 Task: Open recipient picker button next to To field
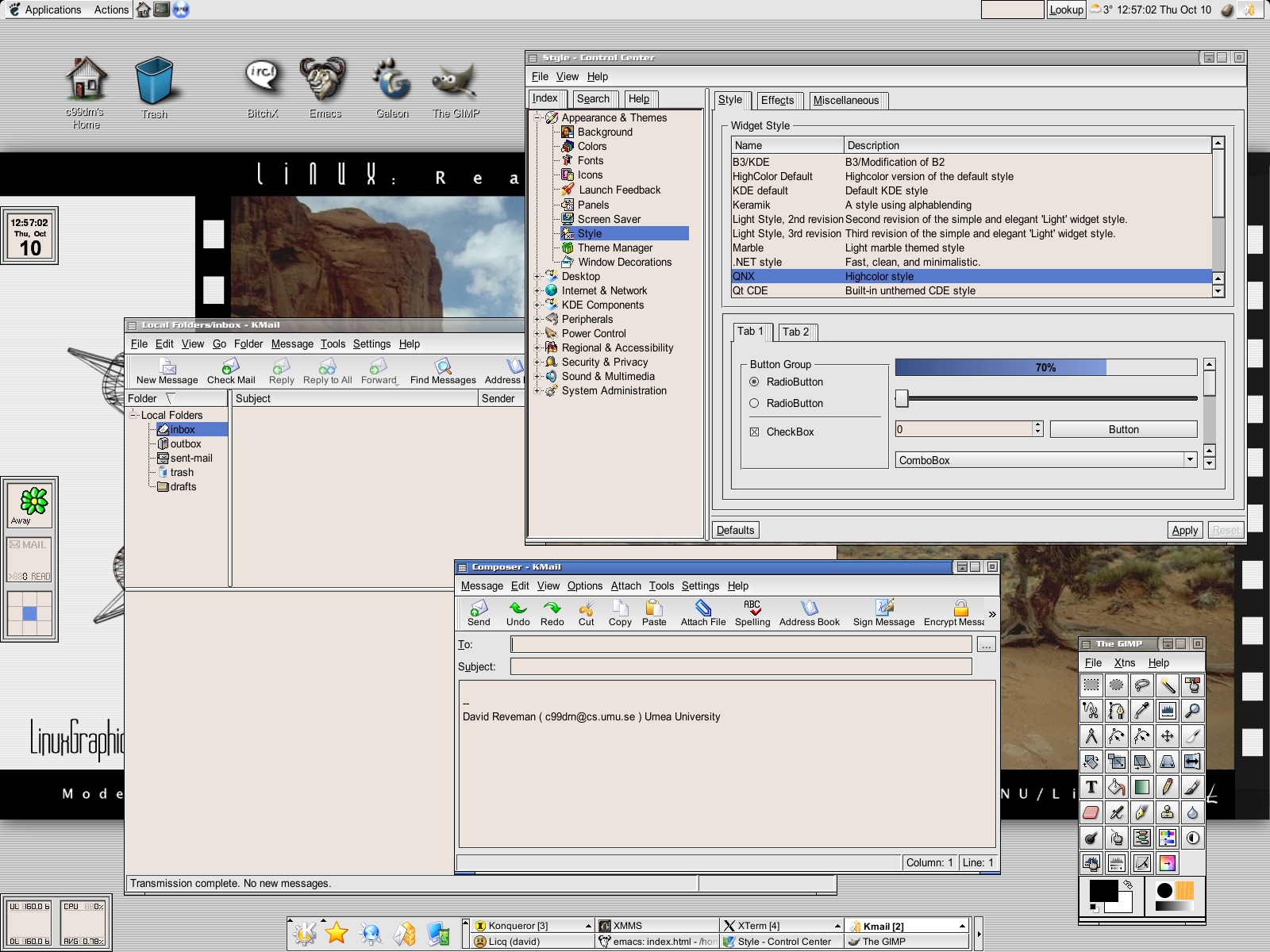(986, 645)
